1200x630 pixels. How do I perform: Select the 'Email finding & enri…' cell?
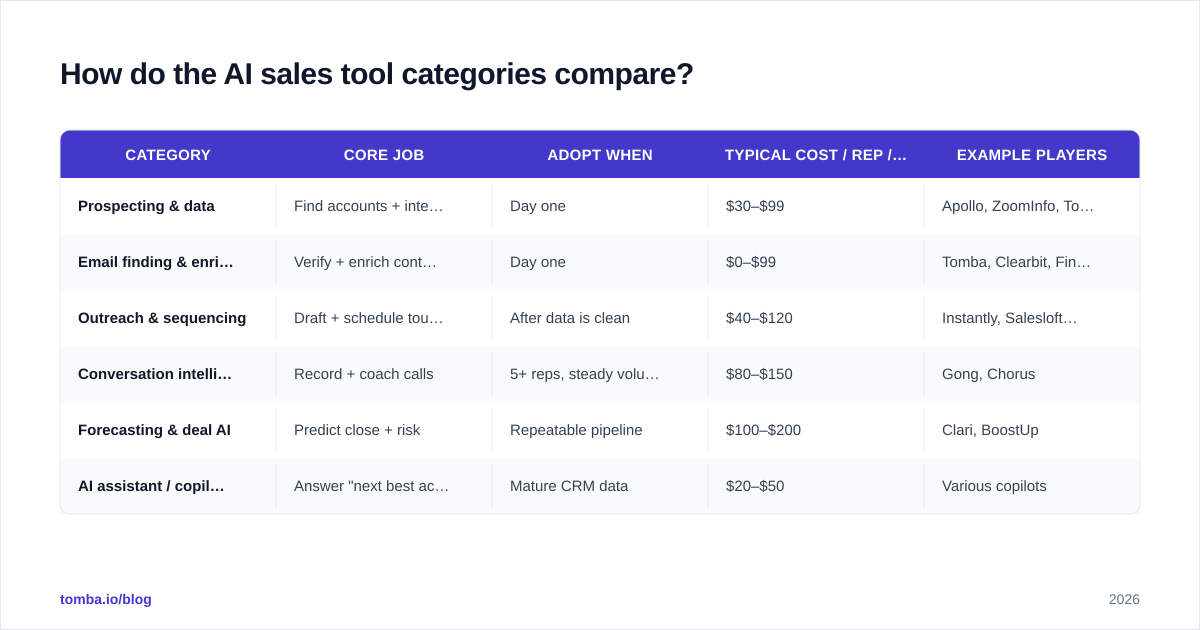[168, 262]
